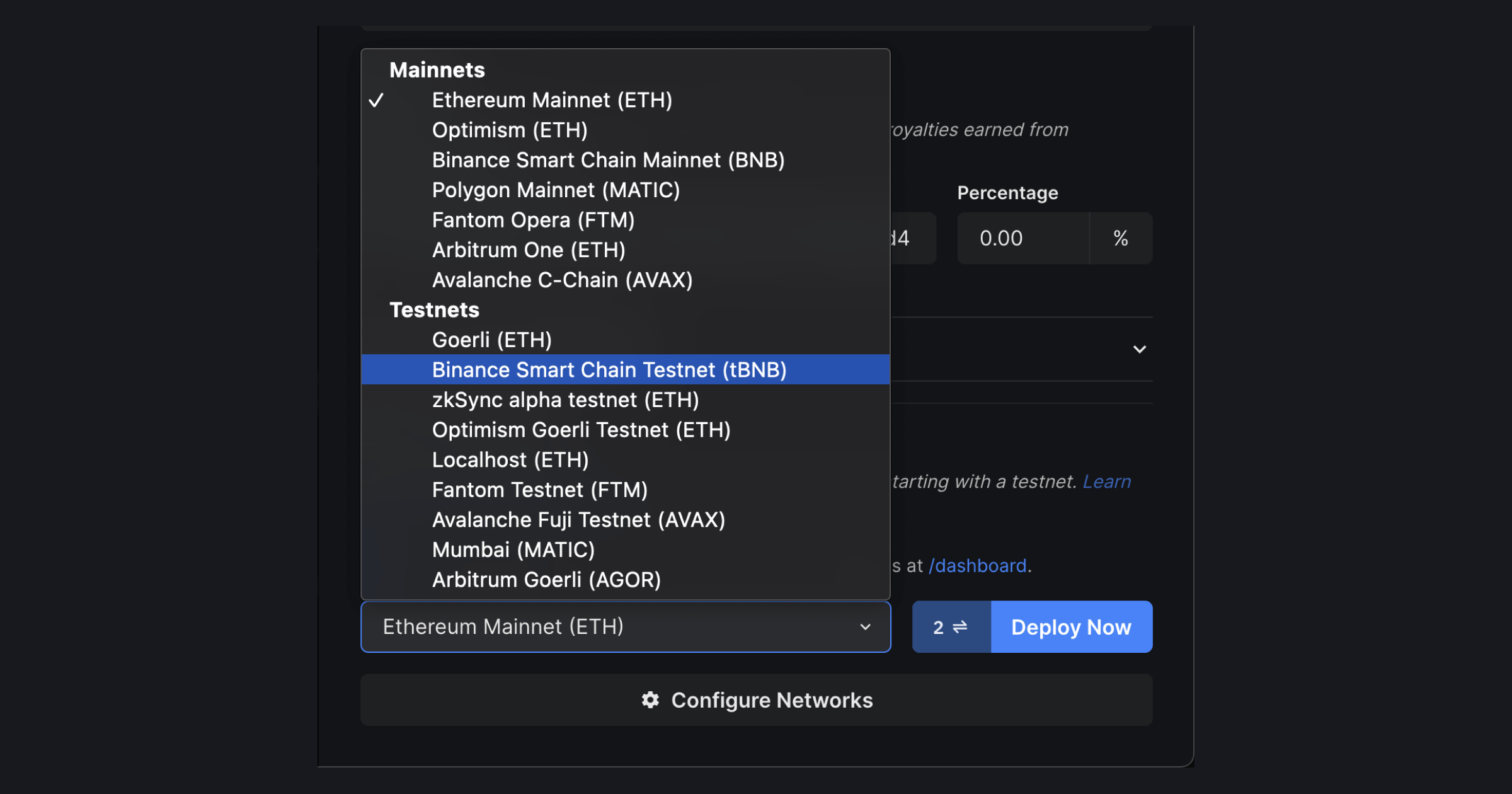Screen dimensions: 1512x794
Task: Select Binance Smart Chain Testnet (tBNB)
Action: point(609,370)
